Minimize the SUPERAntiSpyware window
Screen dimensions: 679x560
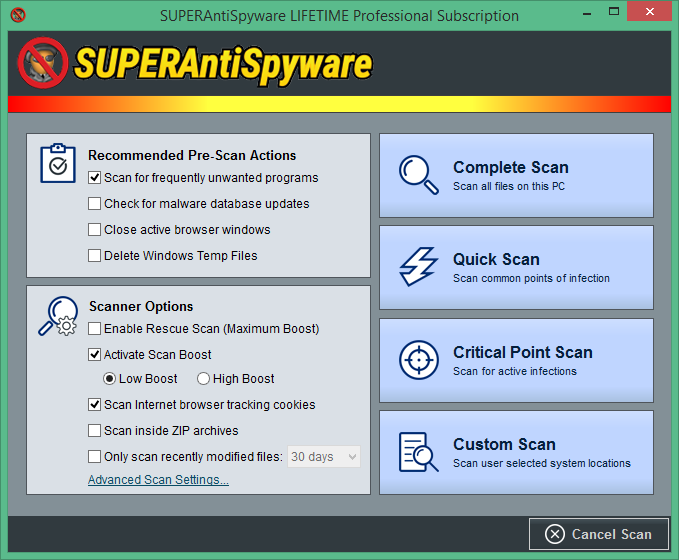click(587, 13)
